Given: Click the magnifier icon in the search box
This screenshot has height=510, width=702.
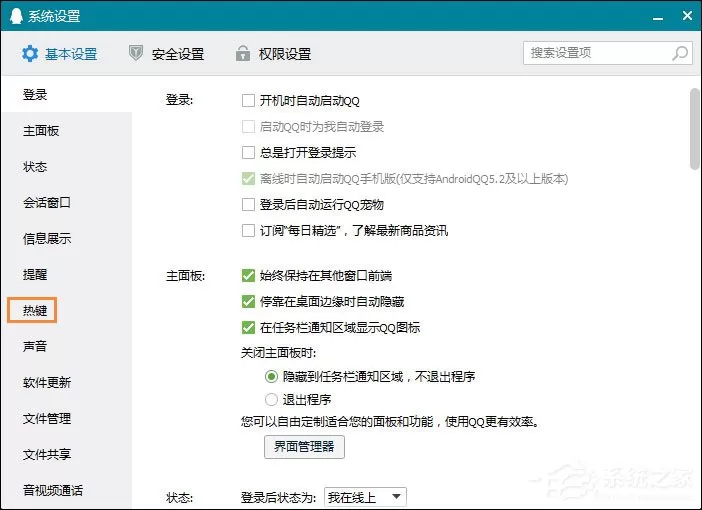Looking at the screenshot, I should pyautogui.click(x=680, y=53).
